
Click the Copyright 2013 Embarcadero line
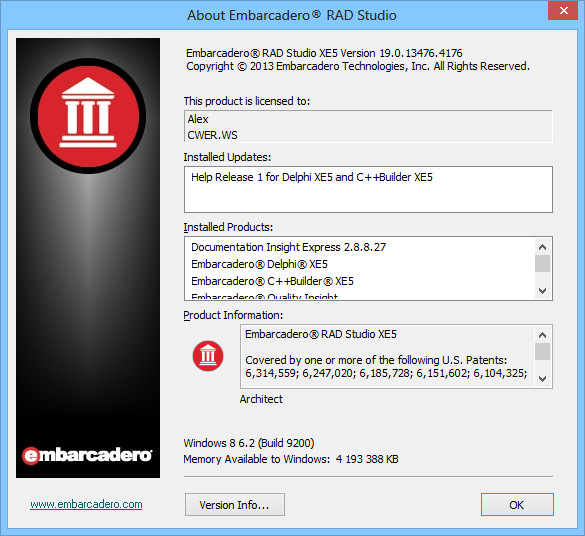(358, 66)
